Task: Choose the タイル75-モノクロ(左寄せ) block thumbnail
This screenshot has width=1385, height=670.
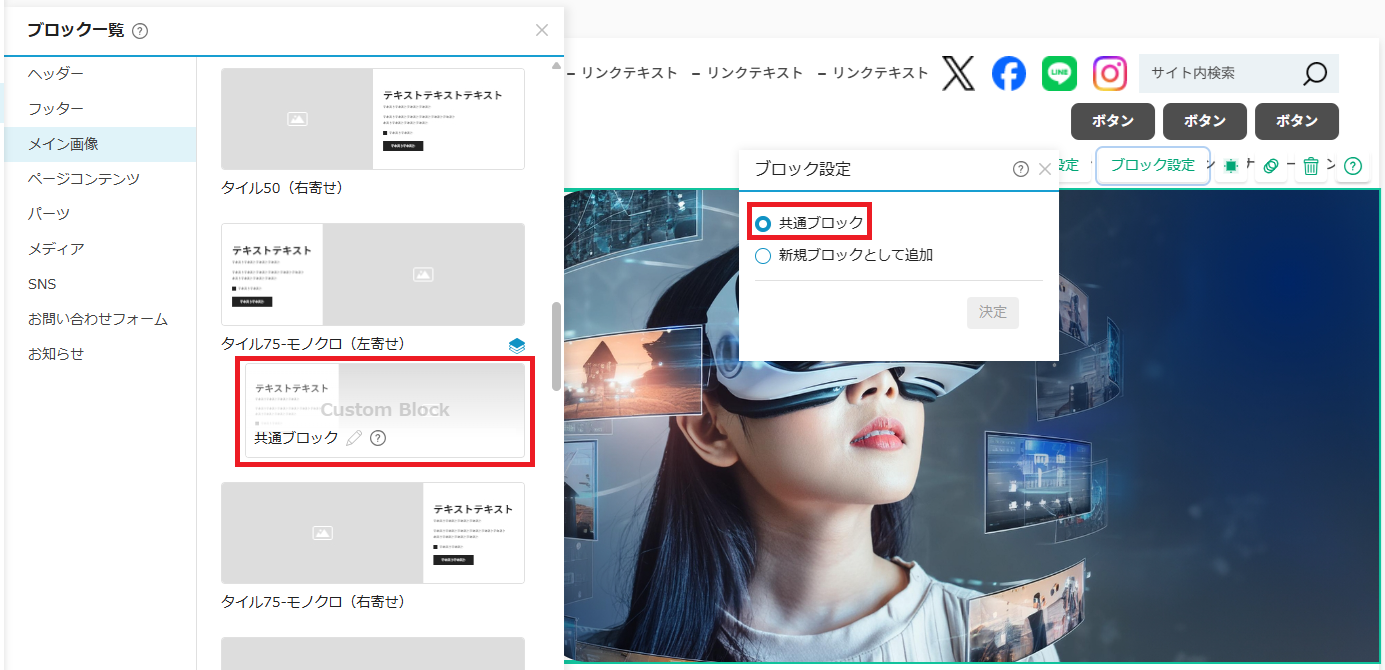Action: click(x=373, y=274)
